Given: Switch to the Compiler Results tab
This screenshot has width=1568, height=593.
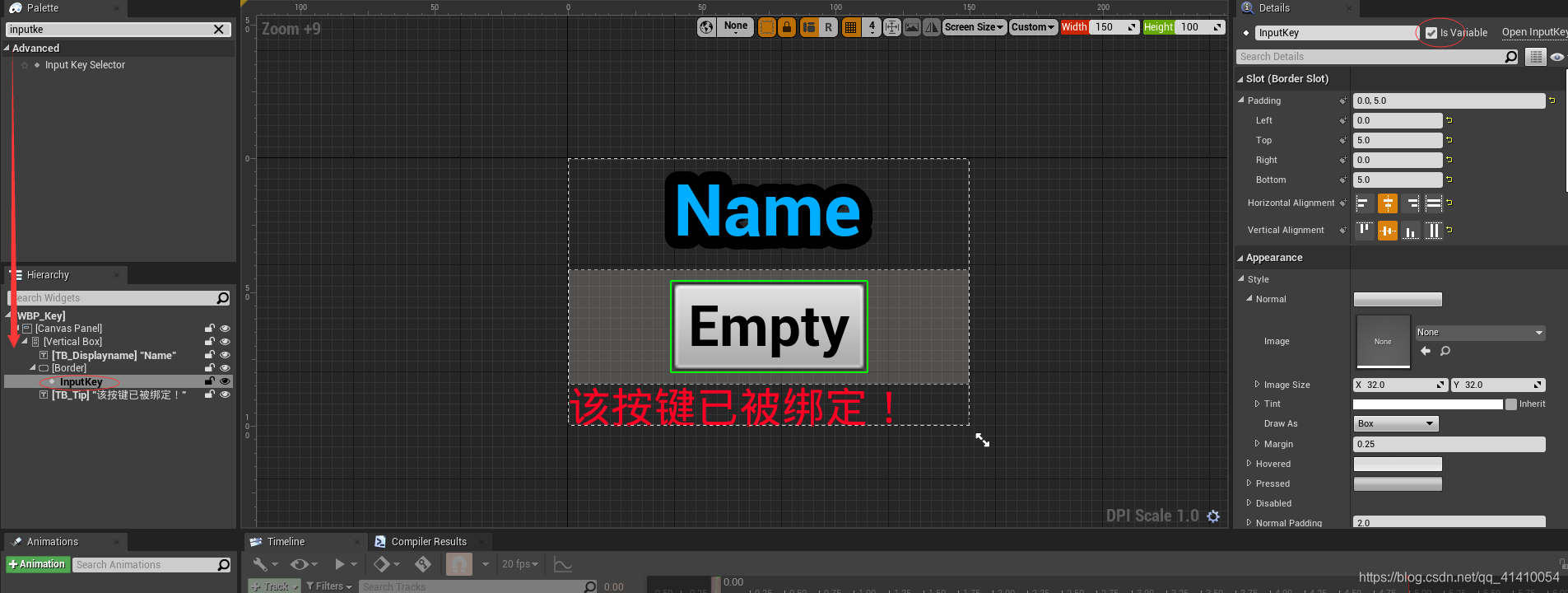Looking at the screenshot, I should (429, 542).
